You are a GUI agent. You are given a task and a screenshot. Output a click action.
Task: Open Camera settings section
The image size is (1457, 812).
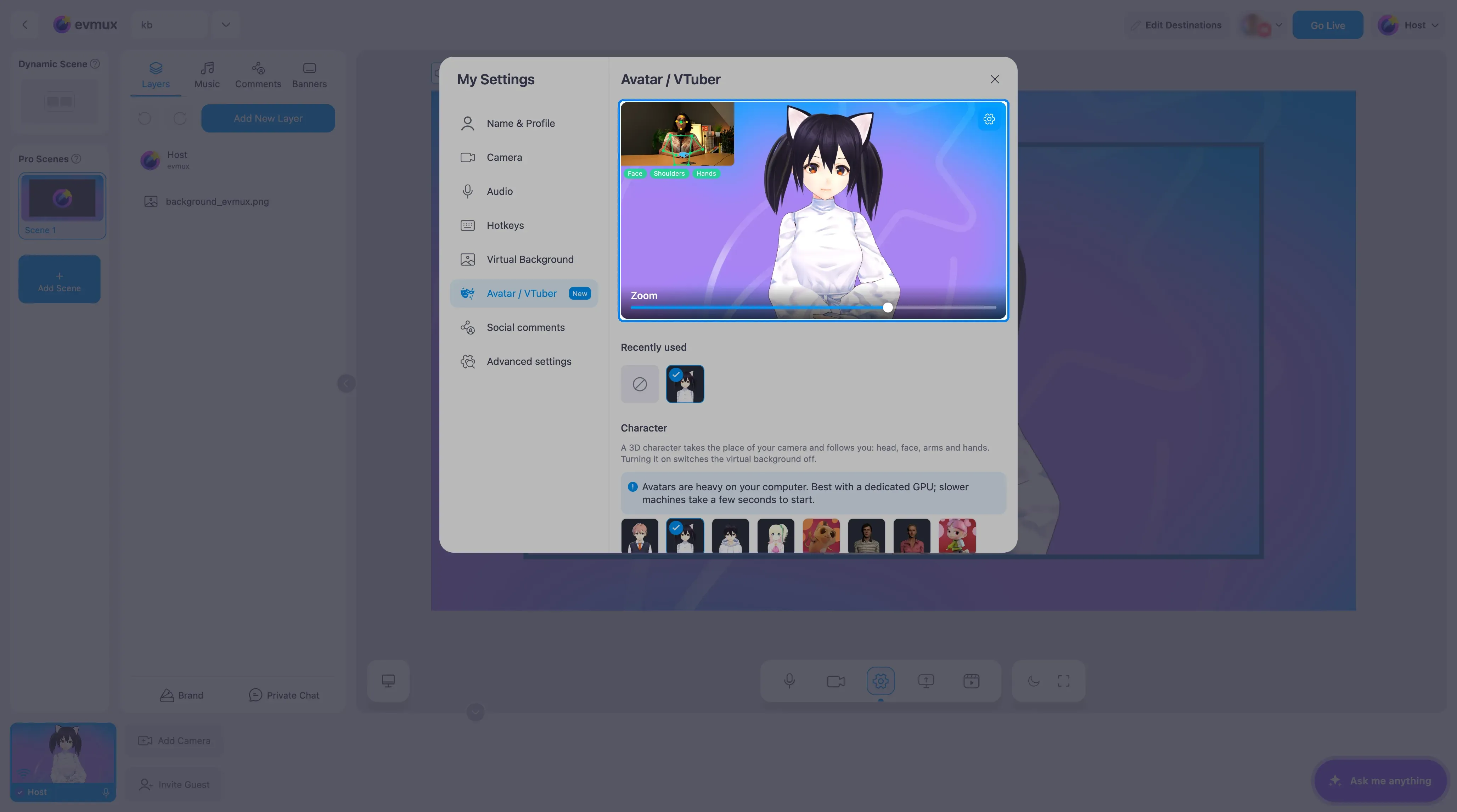(524, 157)
